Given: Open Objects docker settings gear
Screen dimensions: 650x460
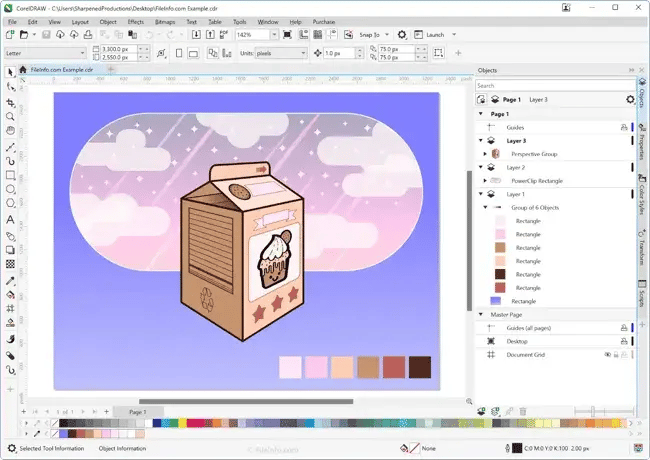Looking at the screenshot, I should [x=629, y=100].
